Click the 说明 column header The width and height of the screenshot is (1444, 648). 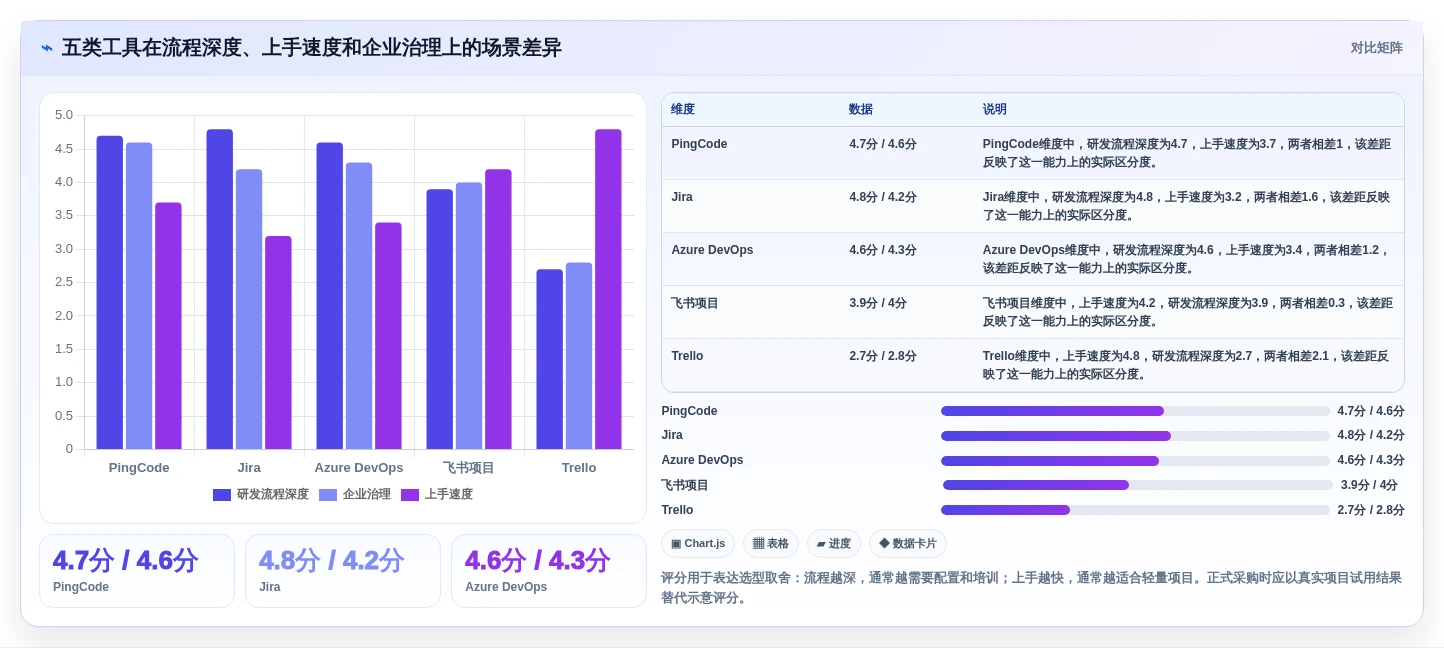click(x=995, y=110)
